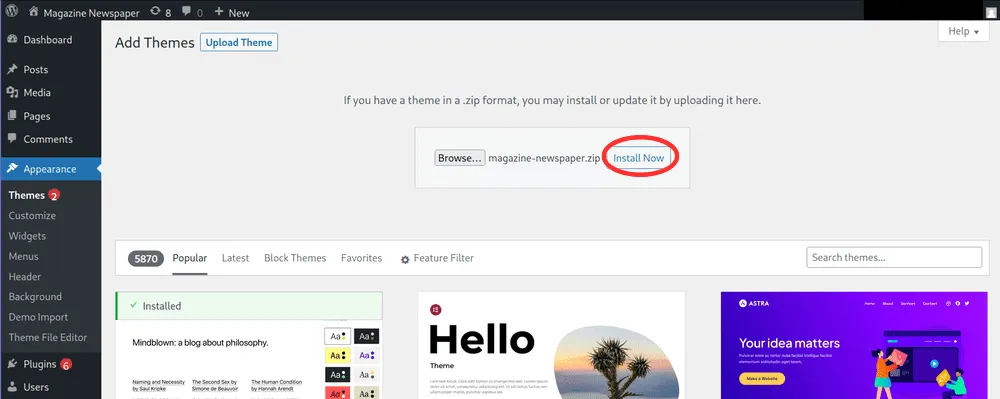Expand the Help dropdown

[963, 31]
